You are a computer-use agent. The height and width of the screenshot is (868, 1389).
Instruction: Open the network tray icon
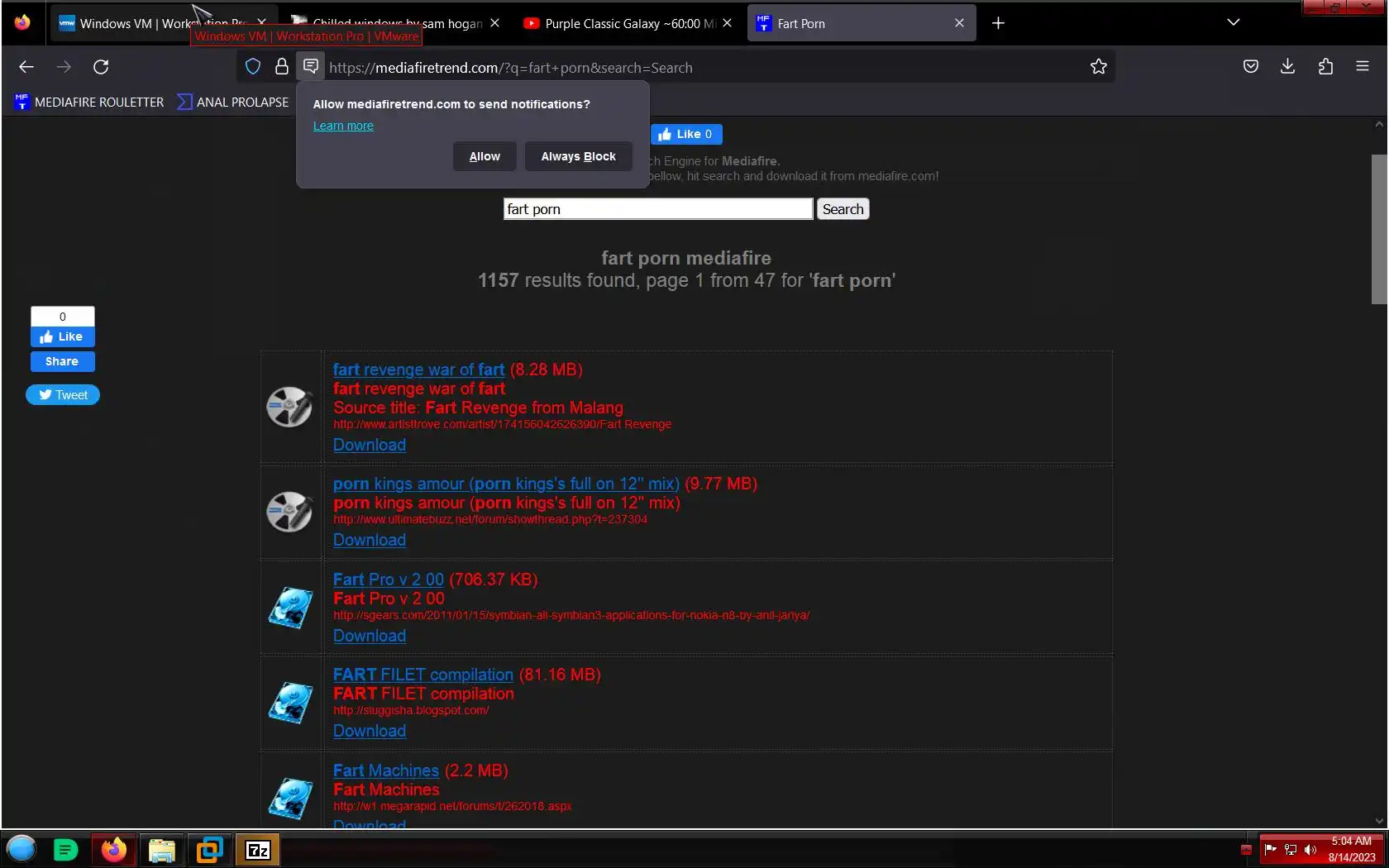[1291, 850]
